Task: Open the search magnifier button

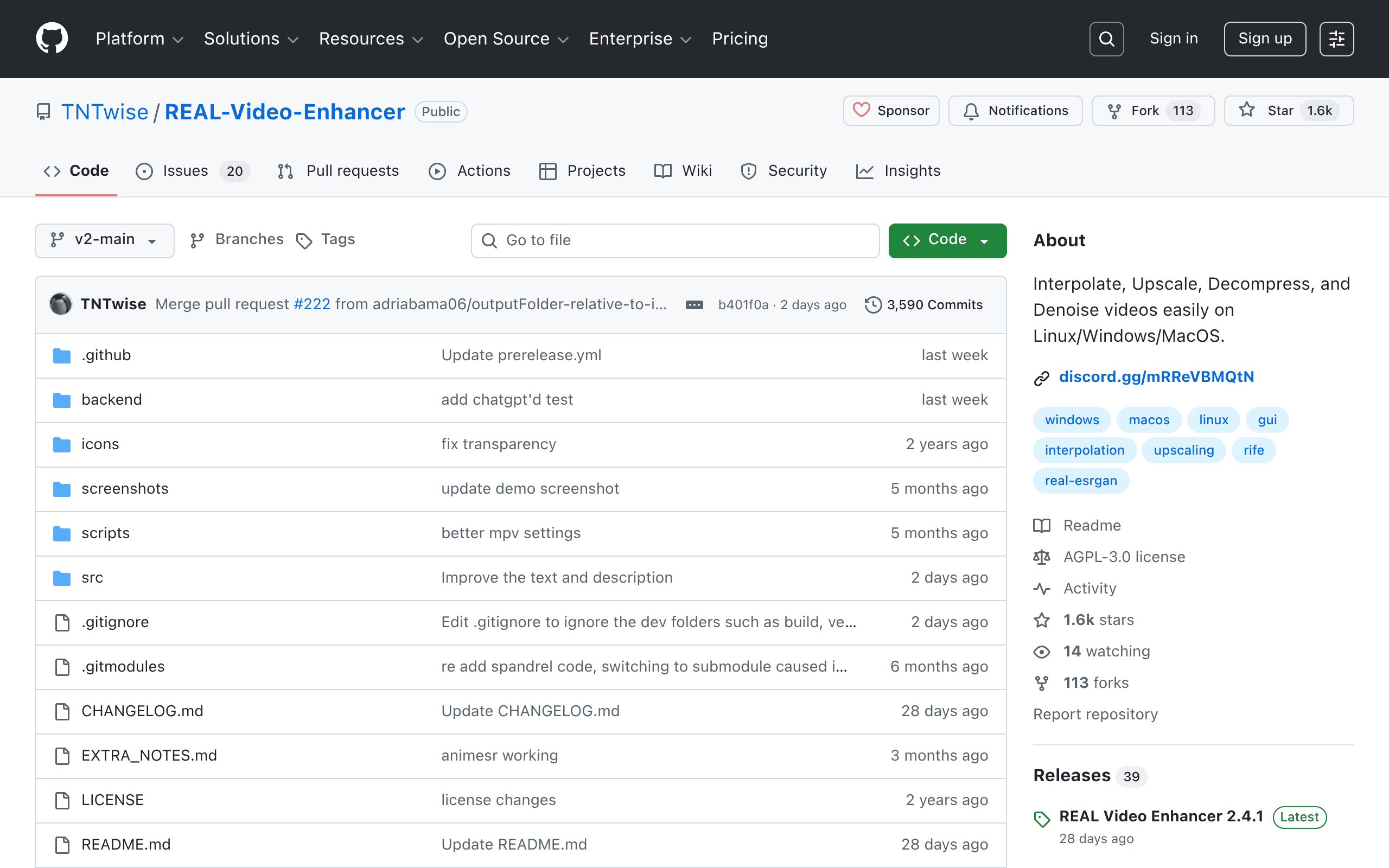Action: pos(1106,39)
